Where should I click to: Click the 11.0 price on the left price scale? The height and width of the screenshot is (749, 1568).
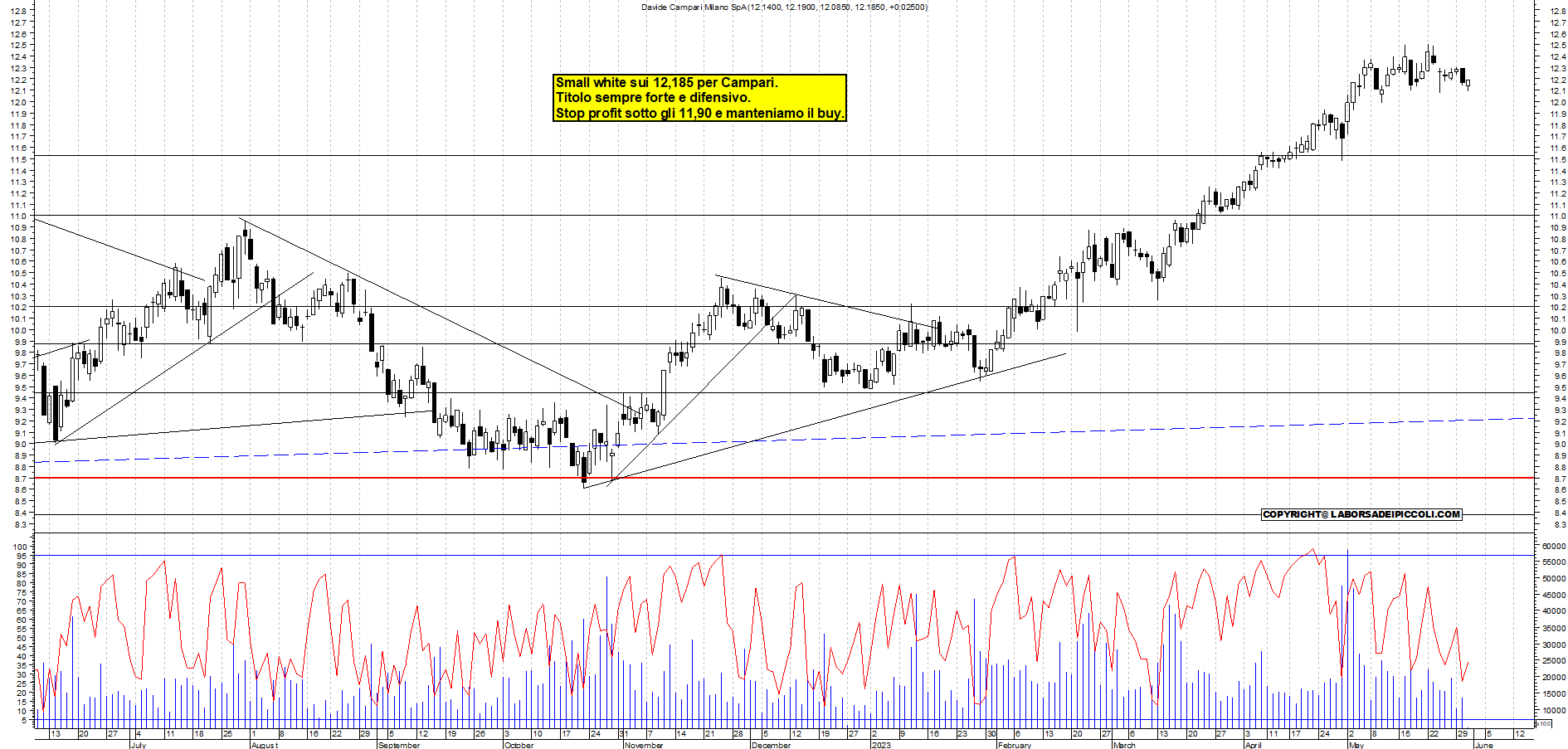point(18,216)
